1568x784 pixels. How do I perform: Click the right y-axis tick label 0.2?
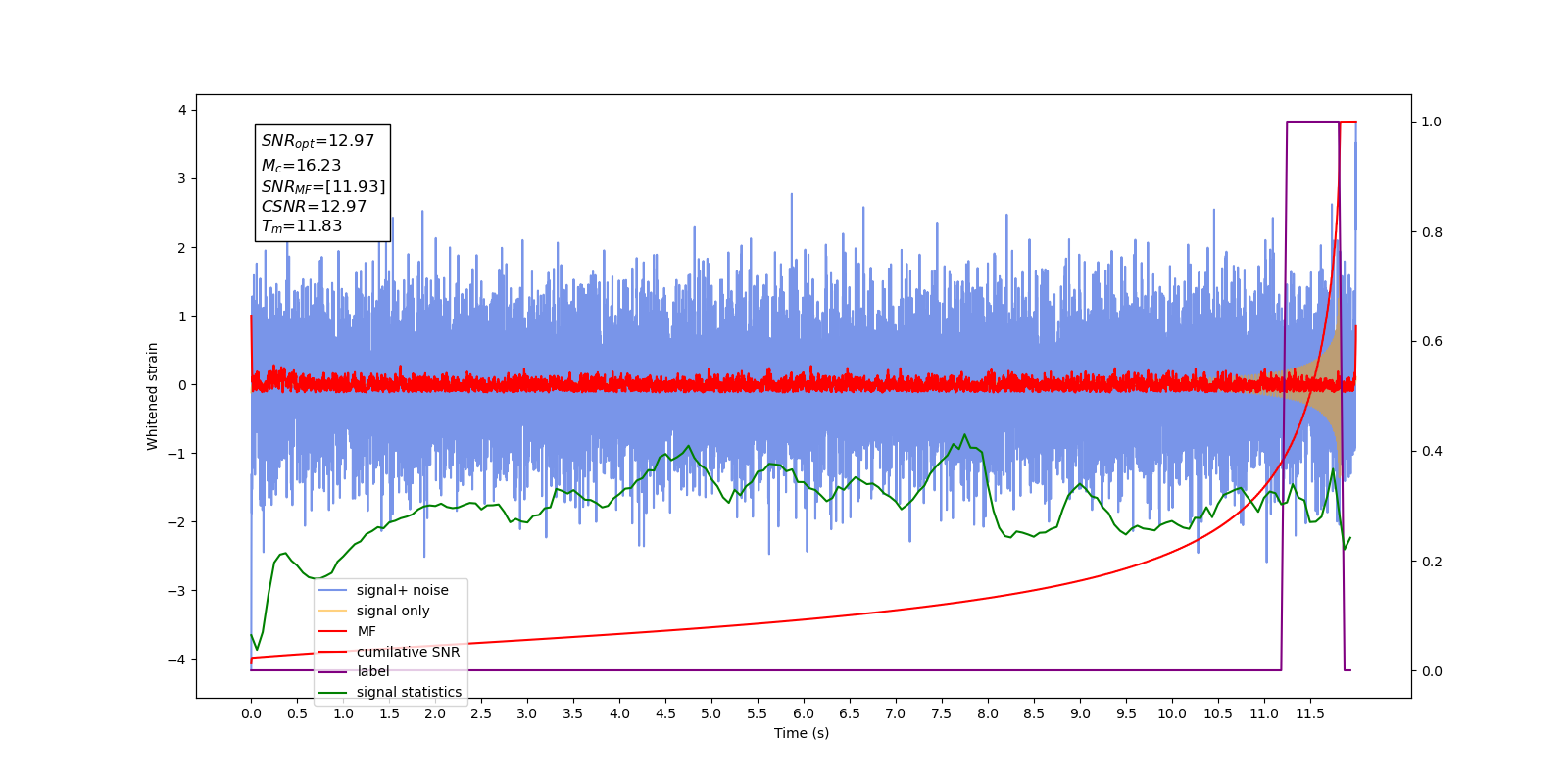(x=1432, y=562)
